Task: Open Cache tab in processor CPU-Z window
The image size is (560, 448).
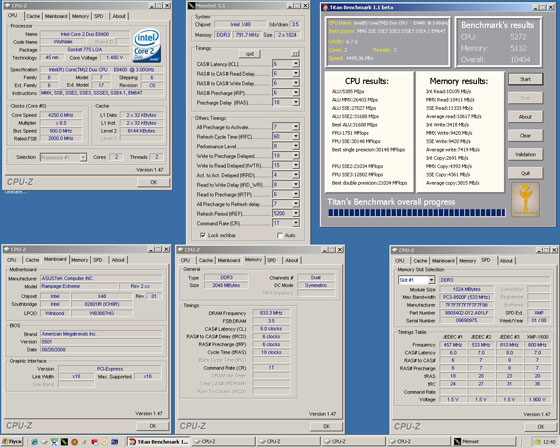Action: pyautogui.click(x=33, y=16)
